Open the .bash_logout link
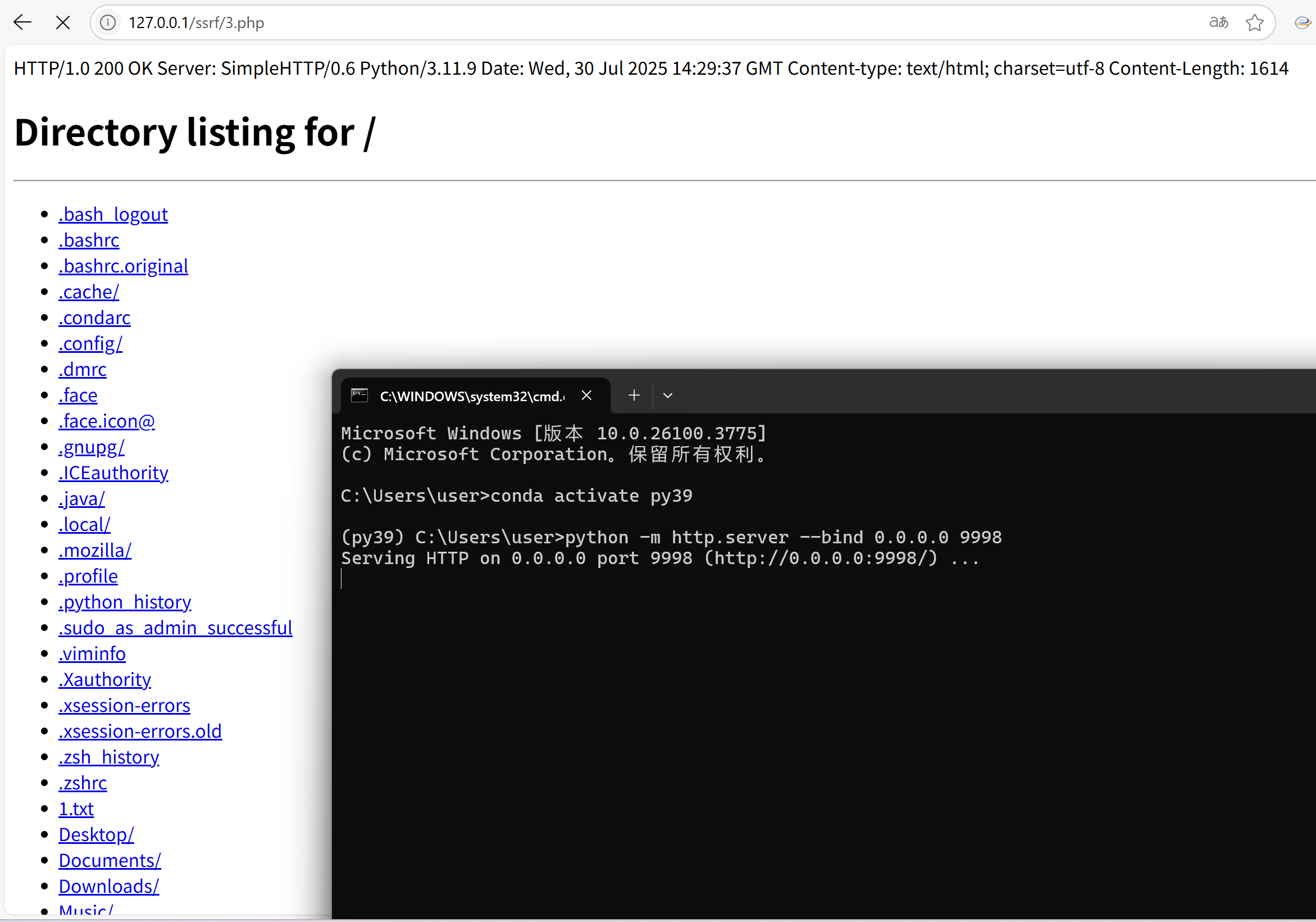 click(x=113, y=215)
